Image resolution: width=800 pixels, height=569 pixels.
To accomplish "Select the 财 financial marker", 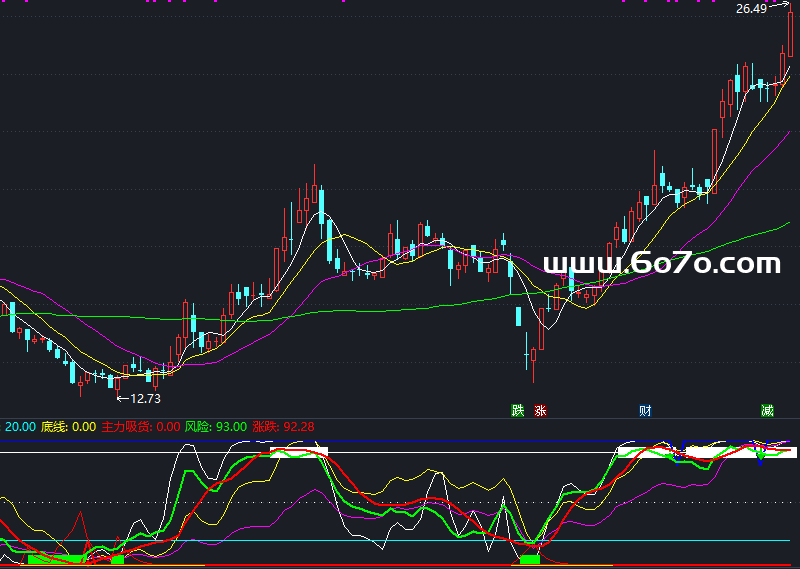I will click(x=646, y=410).
